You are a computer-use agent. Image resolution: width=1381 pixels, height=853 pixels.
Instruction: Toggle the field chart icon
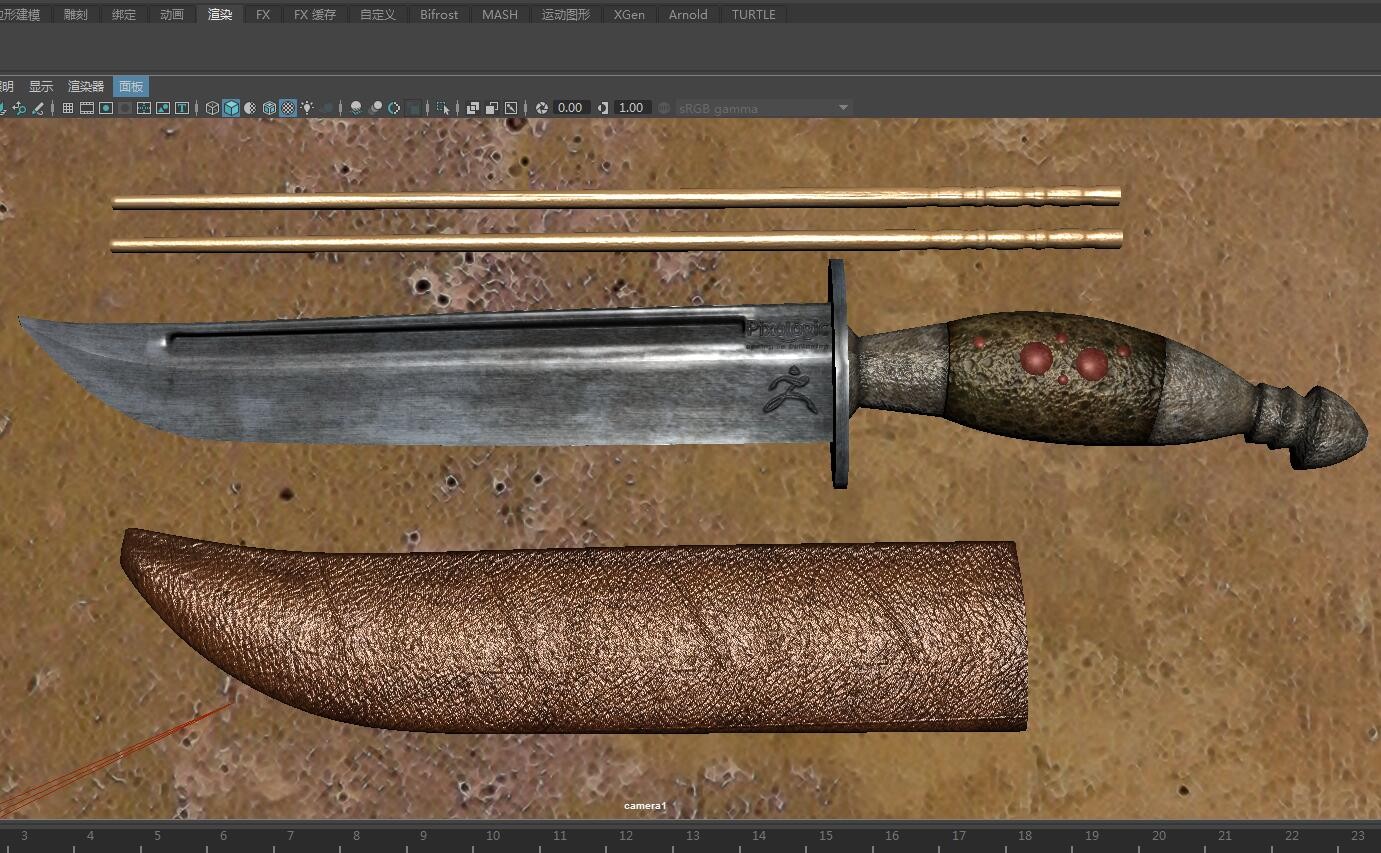click(144, 108)
